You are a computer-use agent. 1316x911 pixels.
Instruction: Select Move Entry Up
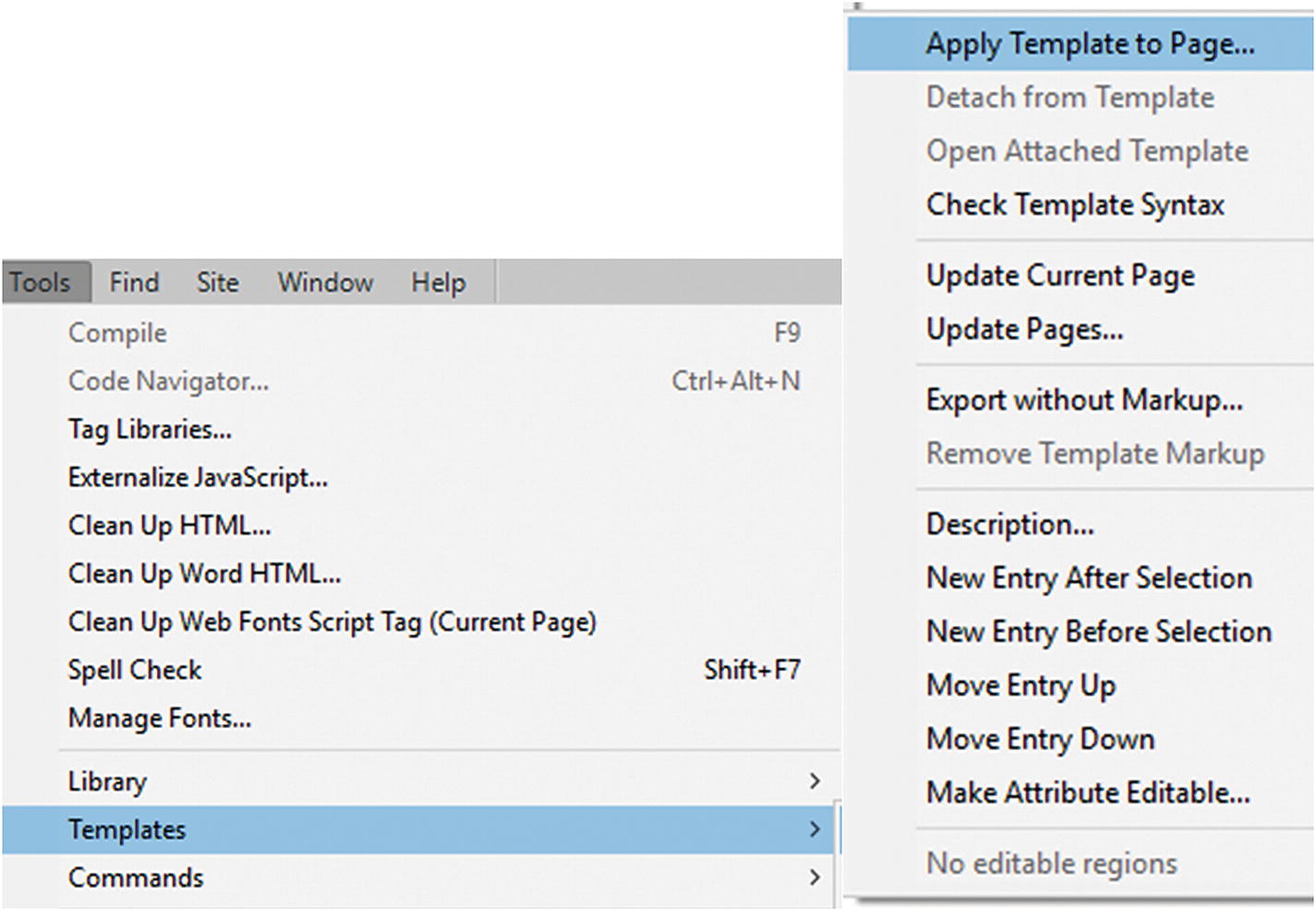1020,686
